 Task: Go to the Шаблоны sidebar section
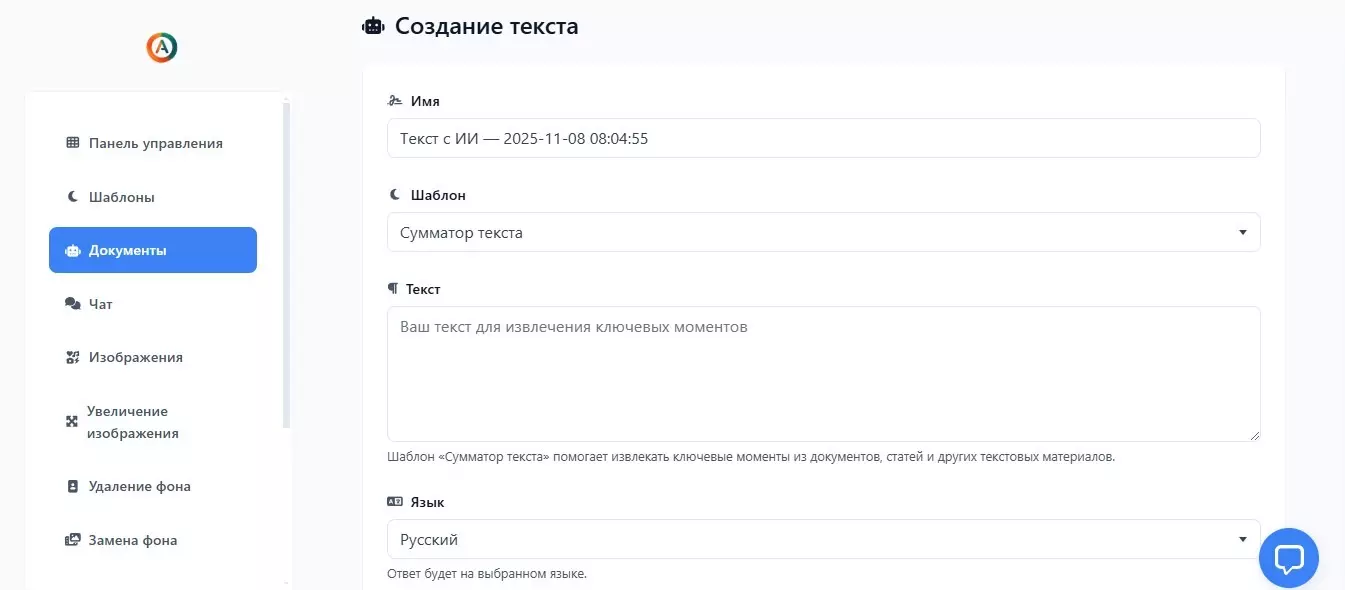click(x=121, y=197)
